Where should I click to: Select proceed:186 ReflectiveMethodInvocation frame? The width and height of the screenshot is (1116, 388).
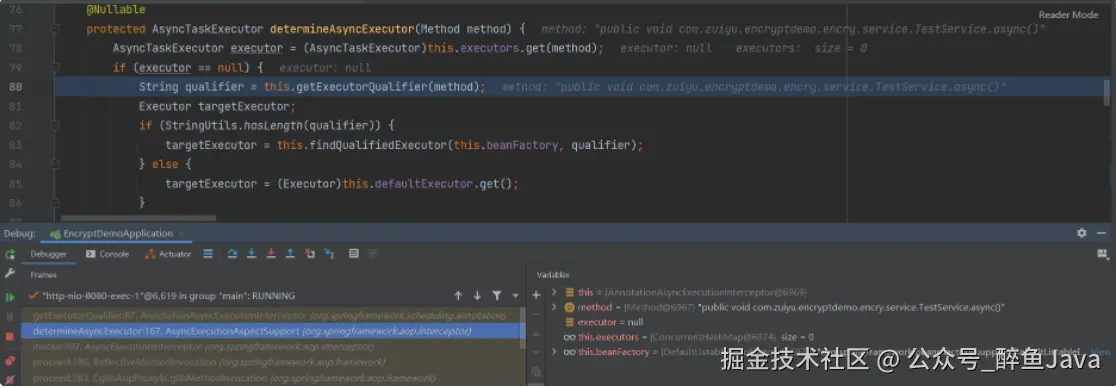tap(271, 362)
